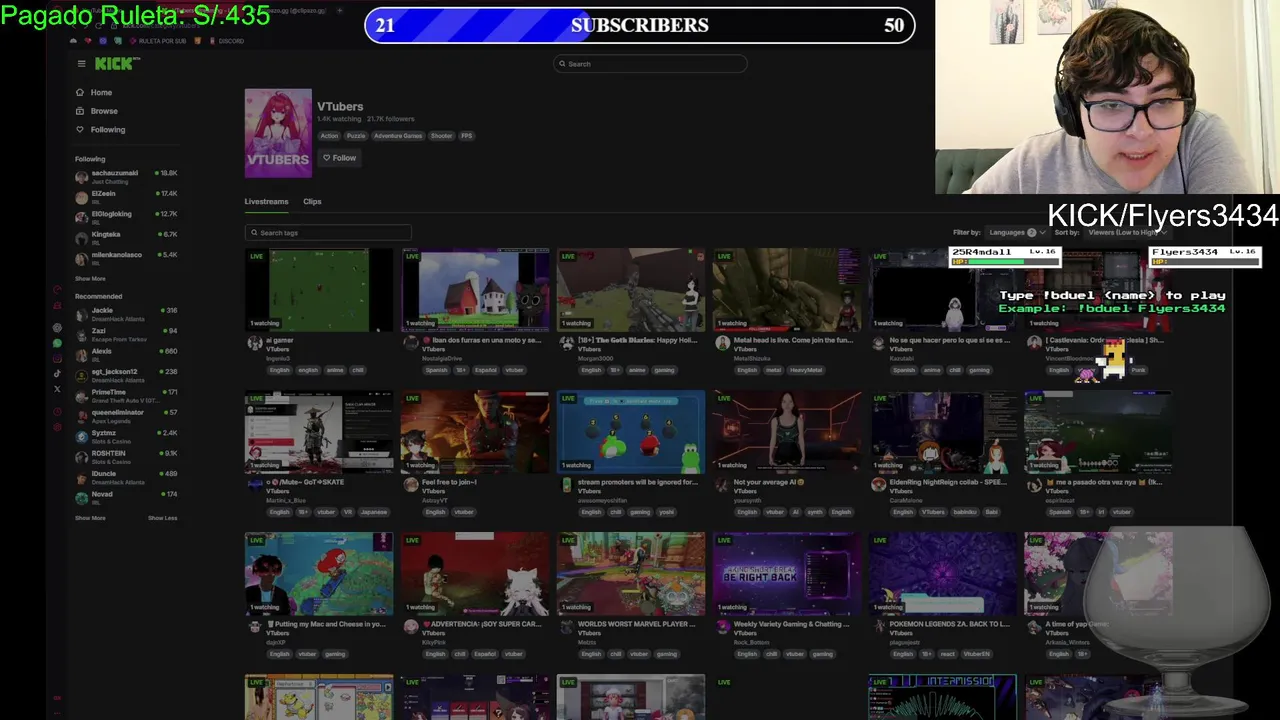Select the Shooter category tag
Image resolution: width=1280 pixels, height=720 pixels.
[x=441, y=136]
